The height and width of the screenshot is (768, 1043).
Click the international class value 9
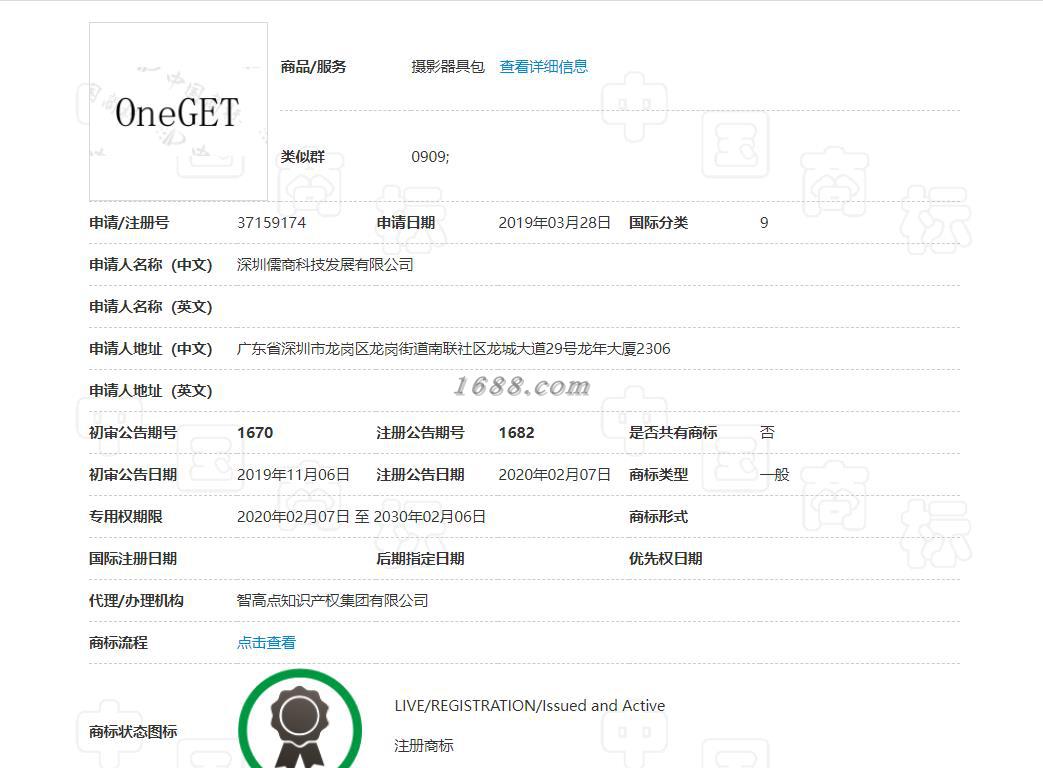[764, 223]
